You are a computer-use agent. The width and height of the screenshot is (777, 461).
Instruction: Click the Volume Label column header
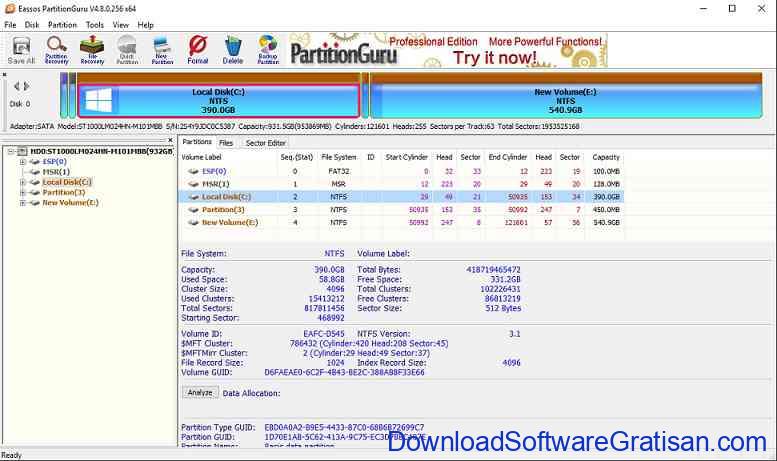pos(201,158)
